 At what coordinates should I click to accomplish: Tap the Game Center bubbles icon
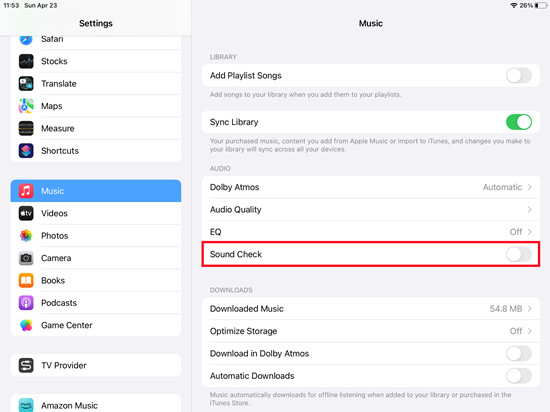tap(26, 325)
